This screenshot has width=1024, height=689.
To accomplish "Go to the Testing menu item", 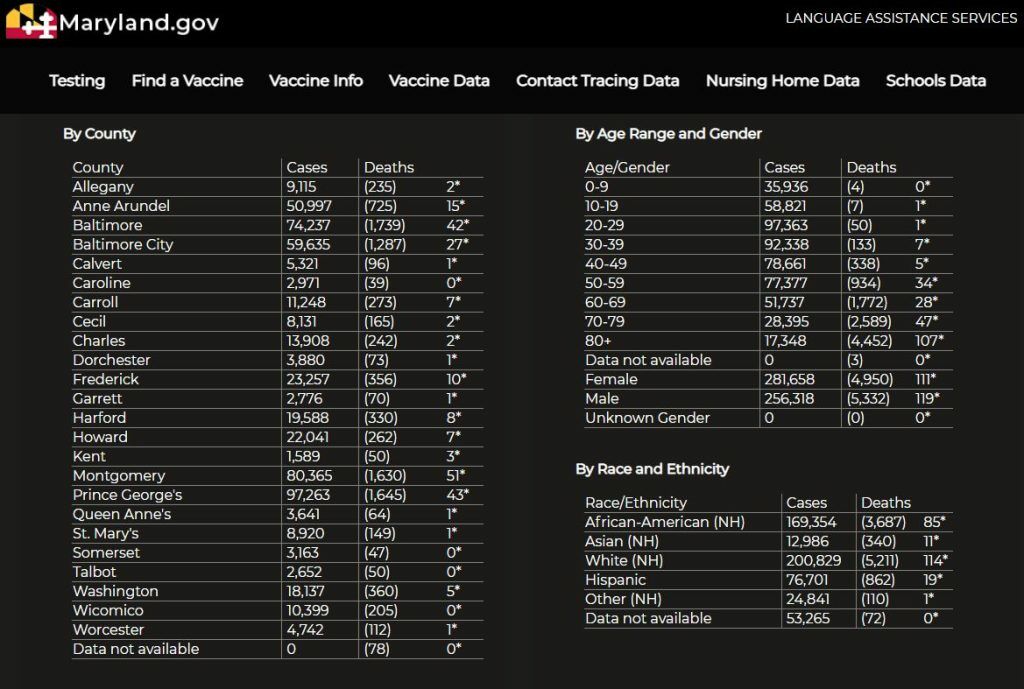I will [77, 81].
